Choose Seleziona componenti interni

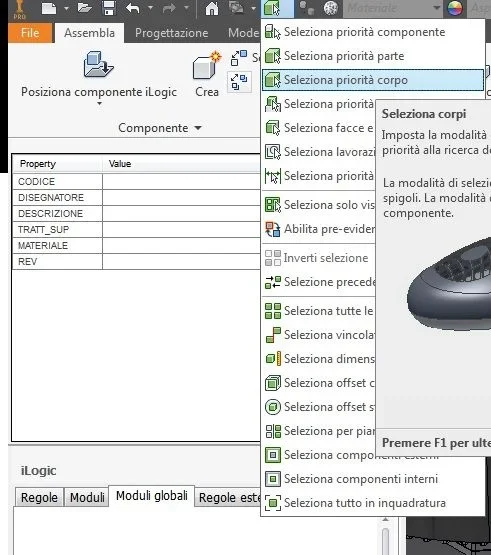(372, 479)
